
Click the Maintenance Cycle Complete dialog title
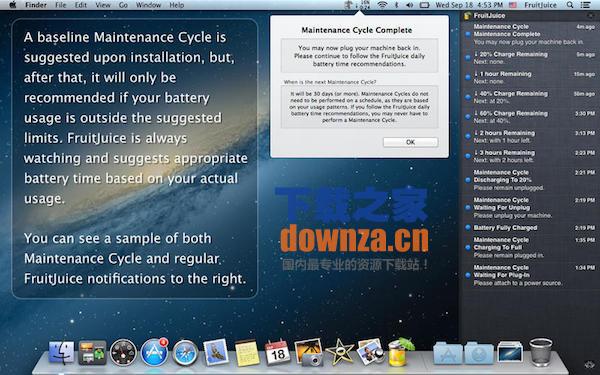tap(357, 30)
